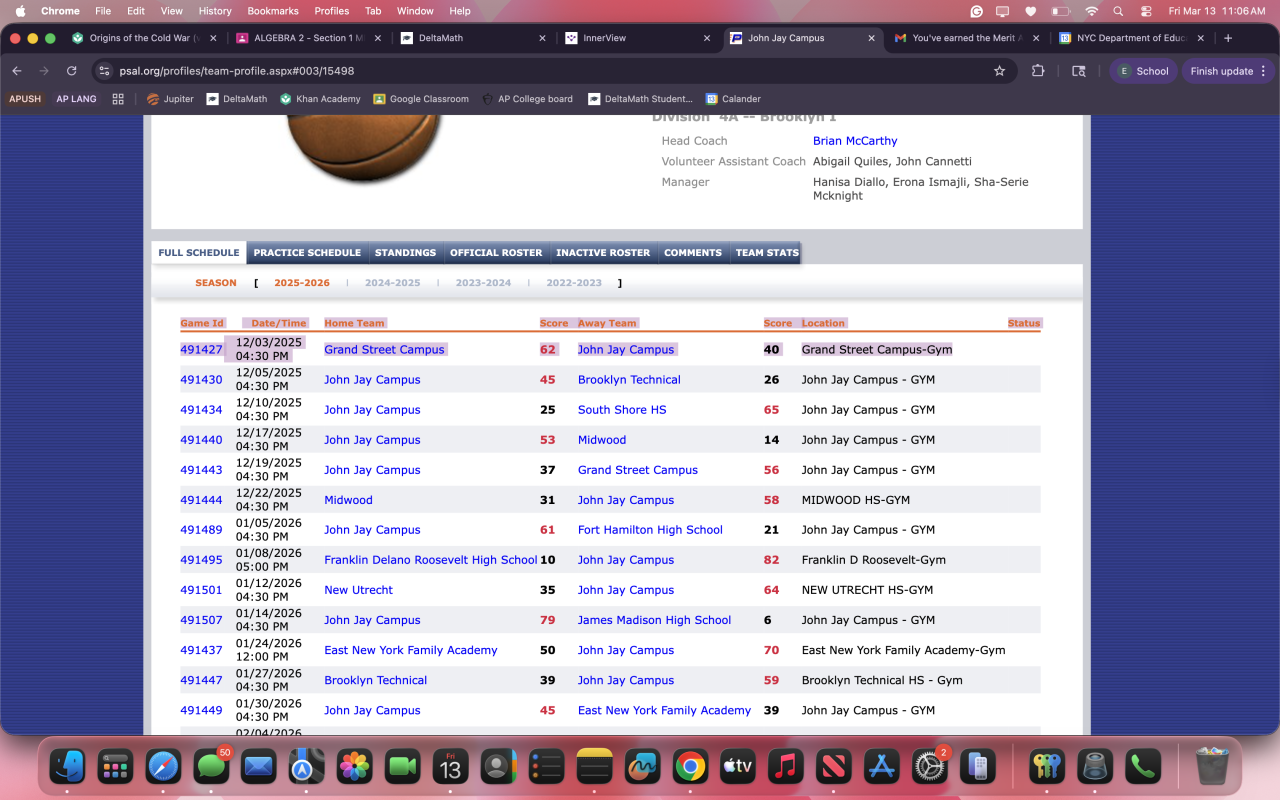Select the PRACTICE SCHEDULE tab
This screenshot has height=800, width=1280.
point(307,253)
